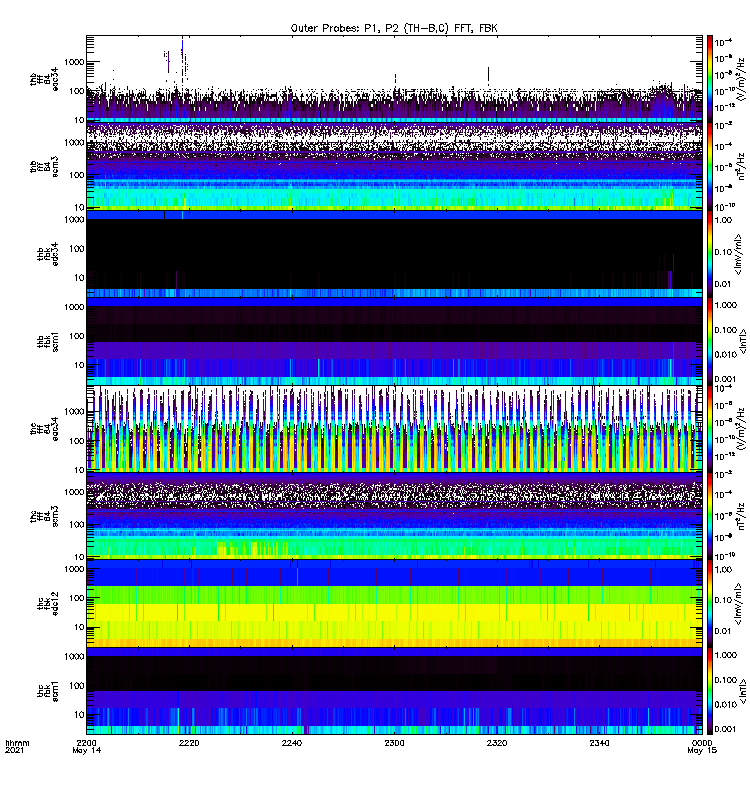Click the color bar beside thb fff scm3 panel
750x800 pixels.
(710, 166)
